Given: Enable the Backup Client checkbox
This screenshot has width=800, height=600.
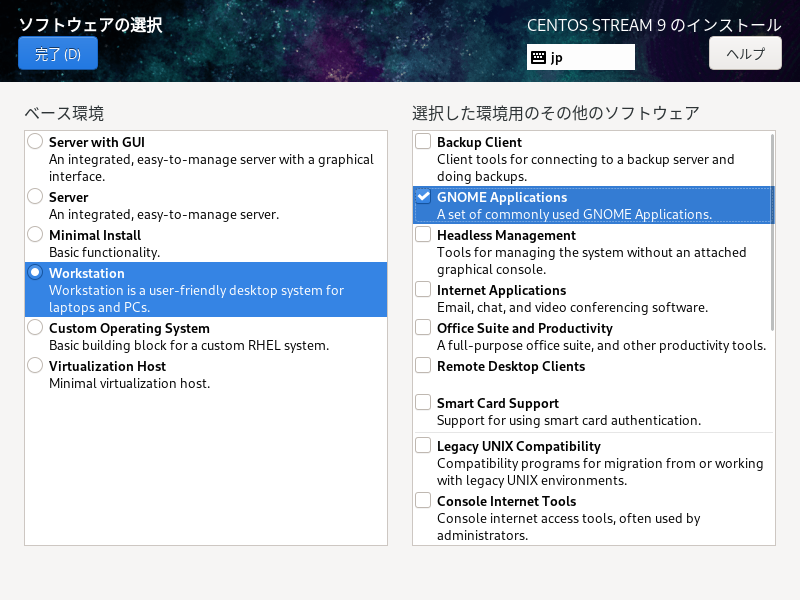Looking at the screenshot, I should [423, 141].
